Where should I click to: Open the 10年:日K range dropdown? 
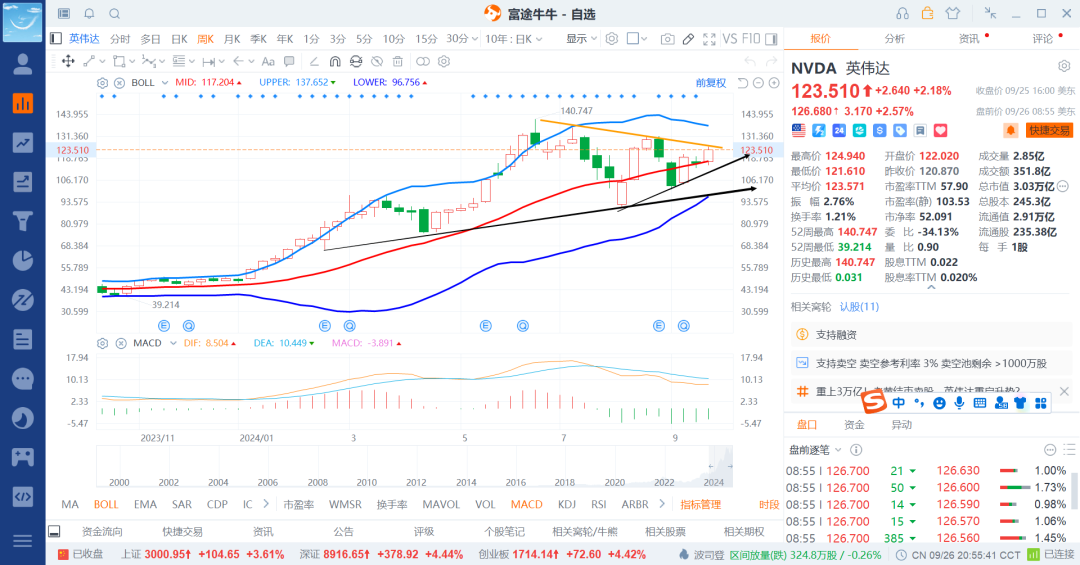pyautogui.click(x=513, y=39)
